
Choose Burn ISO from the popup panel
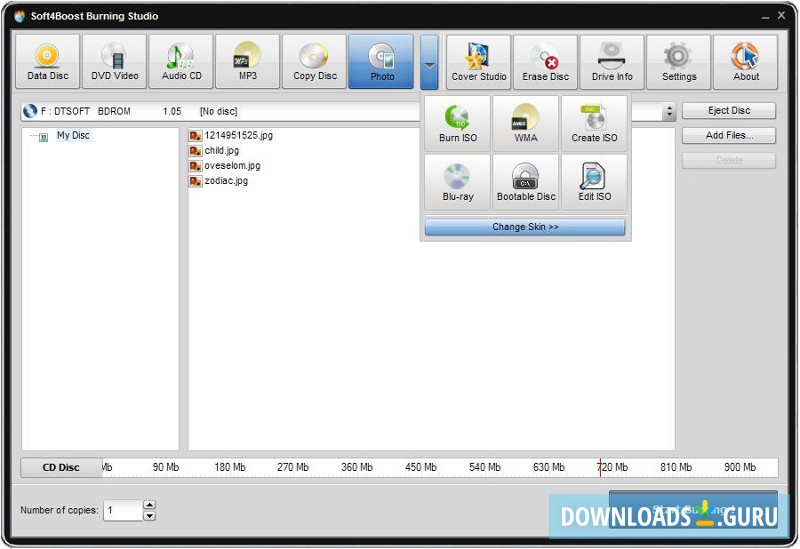pyautogui.click(x=458, y=123)
